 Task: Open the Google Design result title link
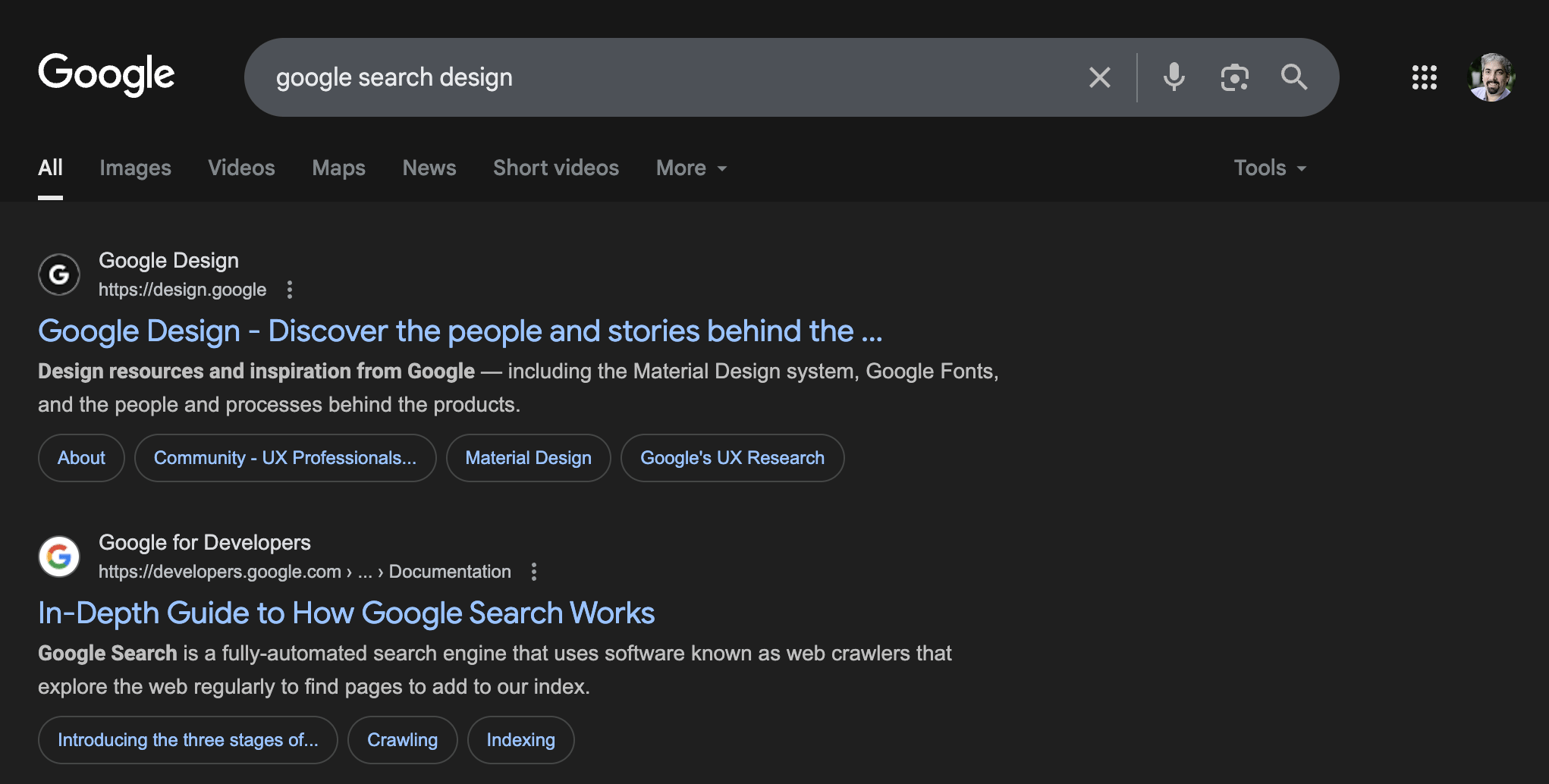[x=460, y=331]
